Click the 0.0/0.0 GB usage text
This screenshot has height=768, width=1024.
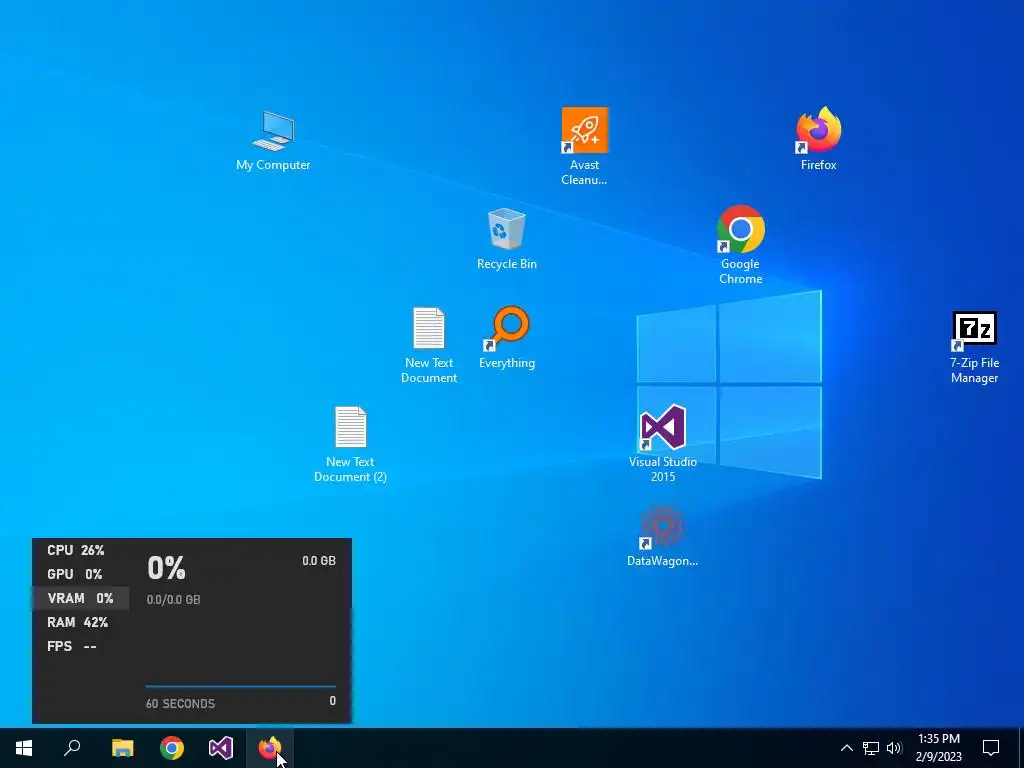[x=174, y=600]
